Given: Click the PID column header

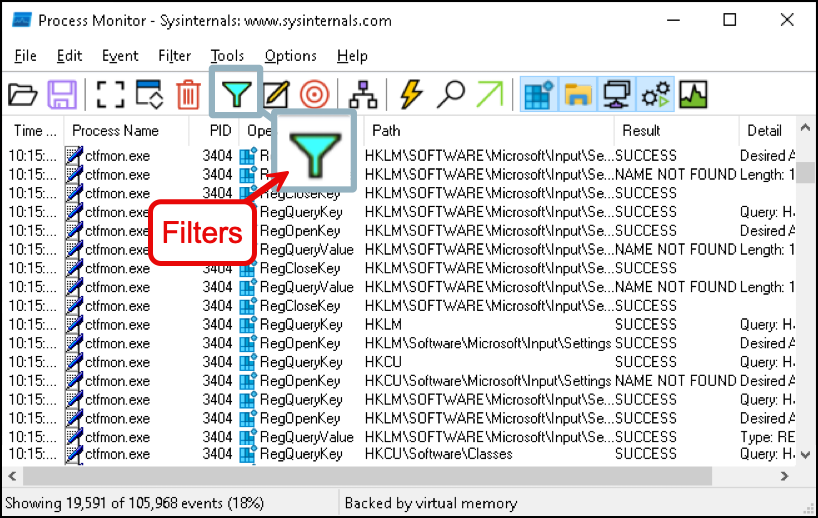Looking at the screenshot, I should [220, 130].
